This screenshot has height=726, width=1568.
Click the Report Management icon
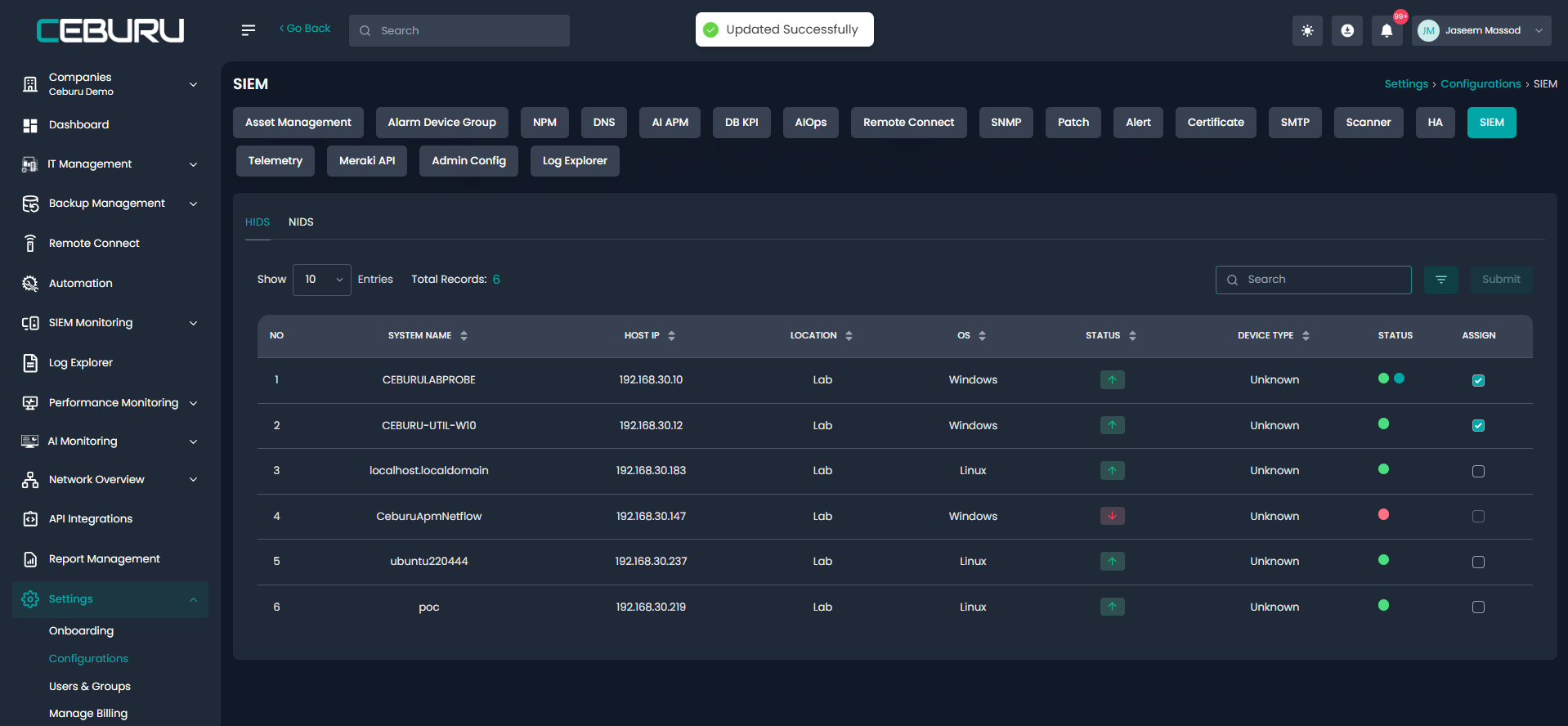(30, 559)
